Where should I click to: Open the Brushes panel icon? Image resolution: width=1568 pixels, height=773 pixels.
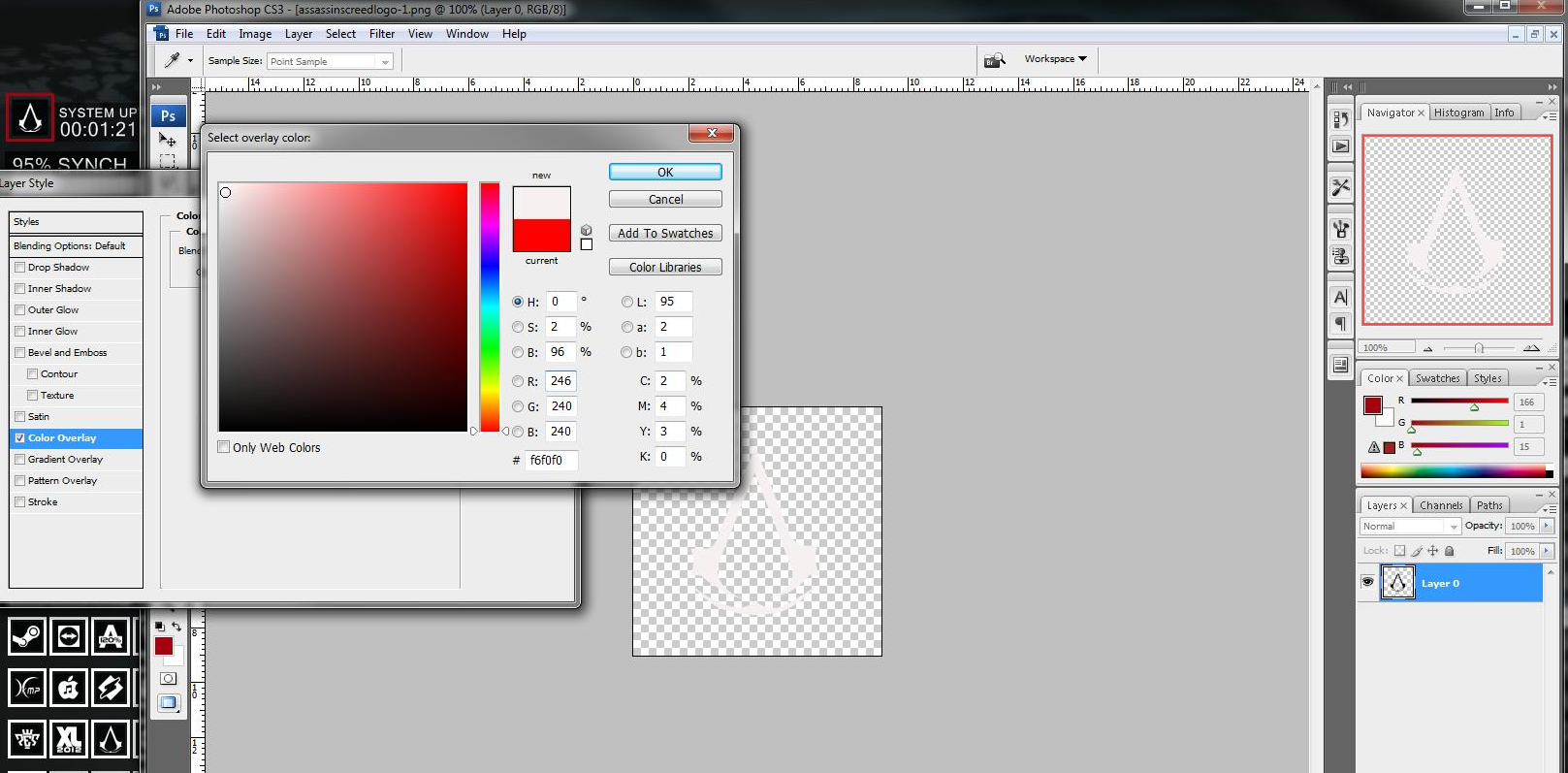[1340, 229]
